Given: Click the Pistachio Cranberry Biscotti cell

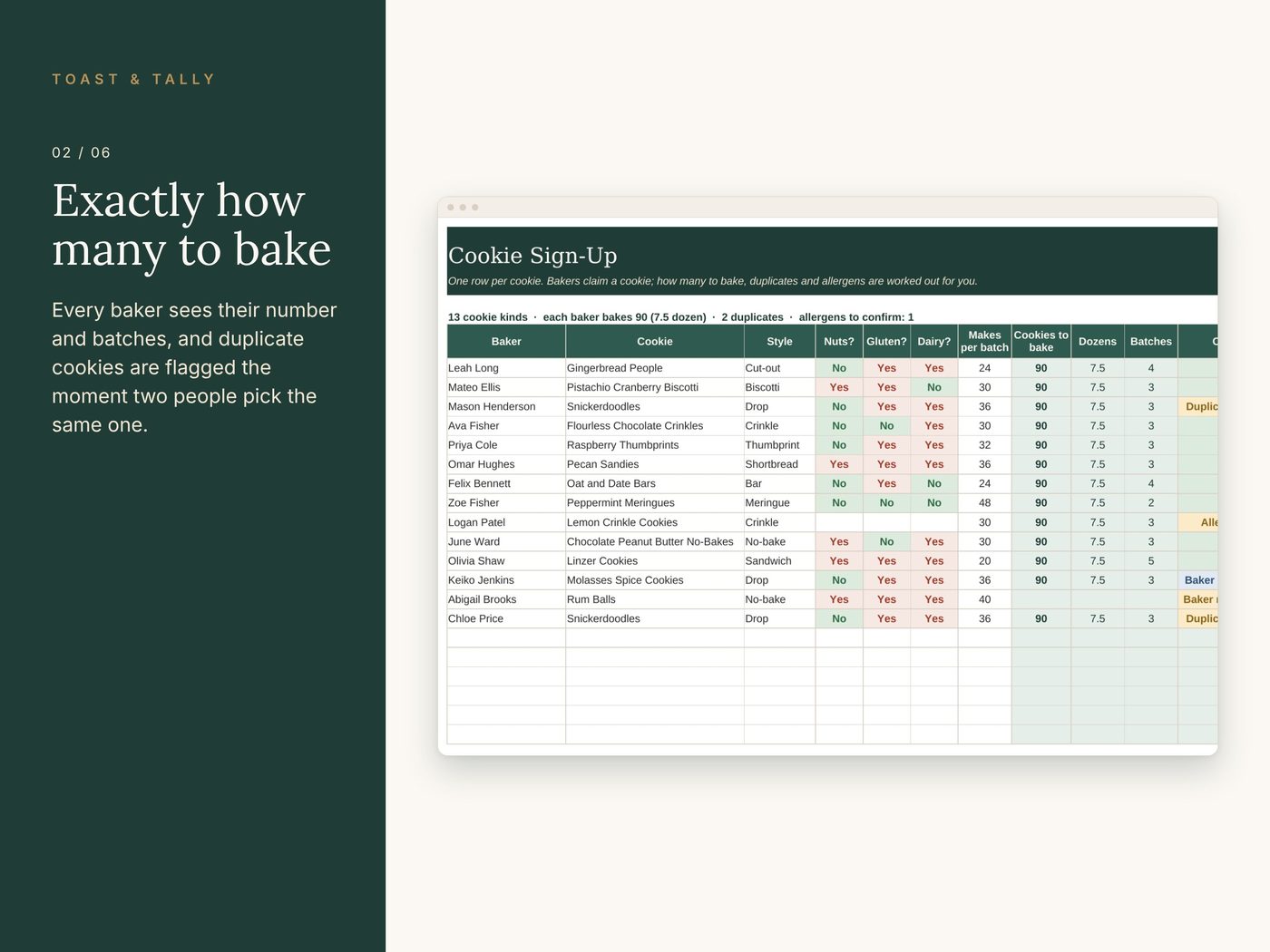Looking at the screenshot, I should (655, 387).
